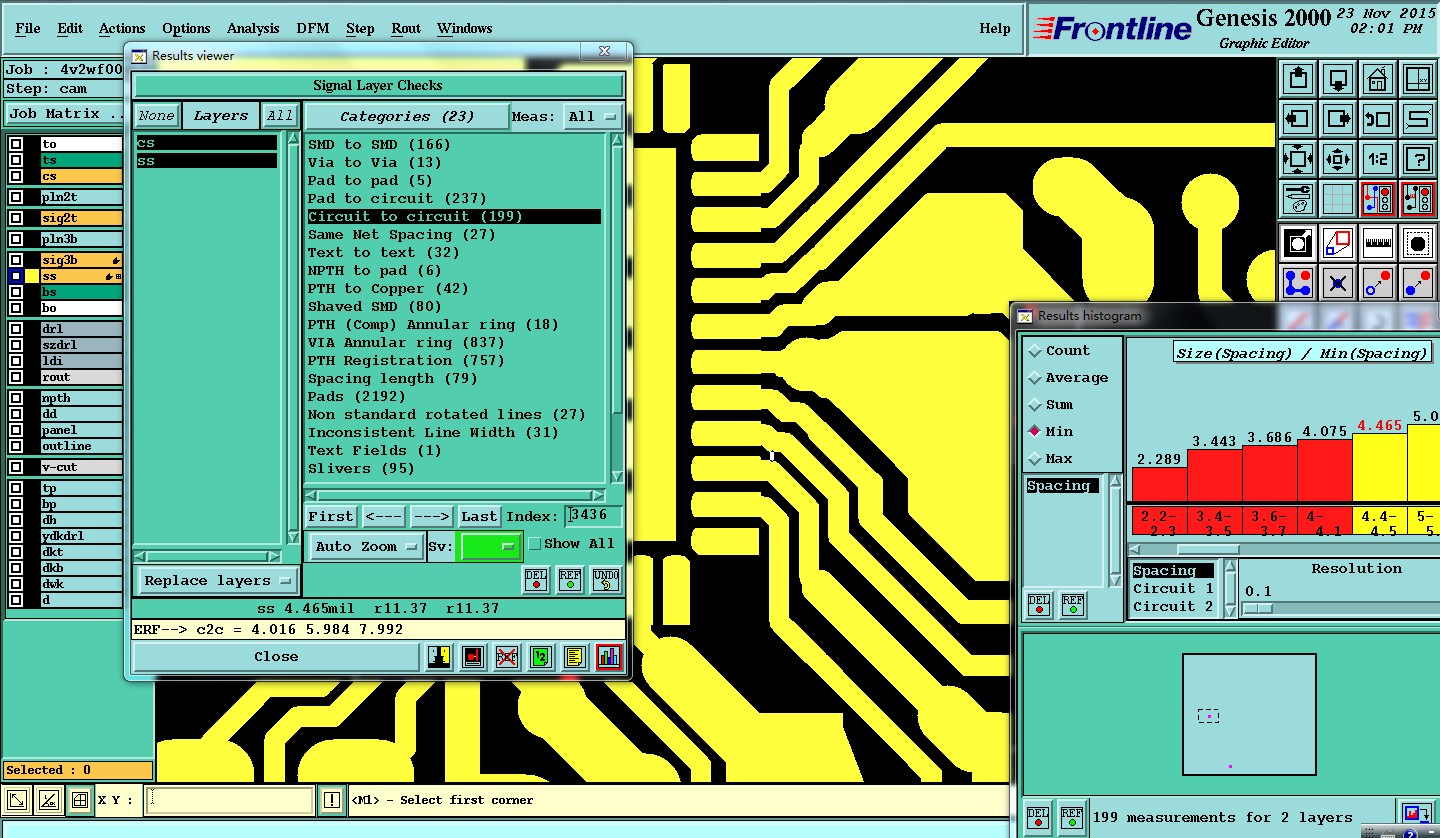
Task: Open the Rout menu
Action: click(x=406, y=28)
